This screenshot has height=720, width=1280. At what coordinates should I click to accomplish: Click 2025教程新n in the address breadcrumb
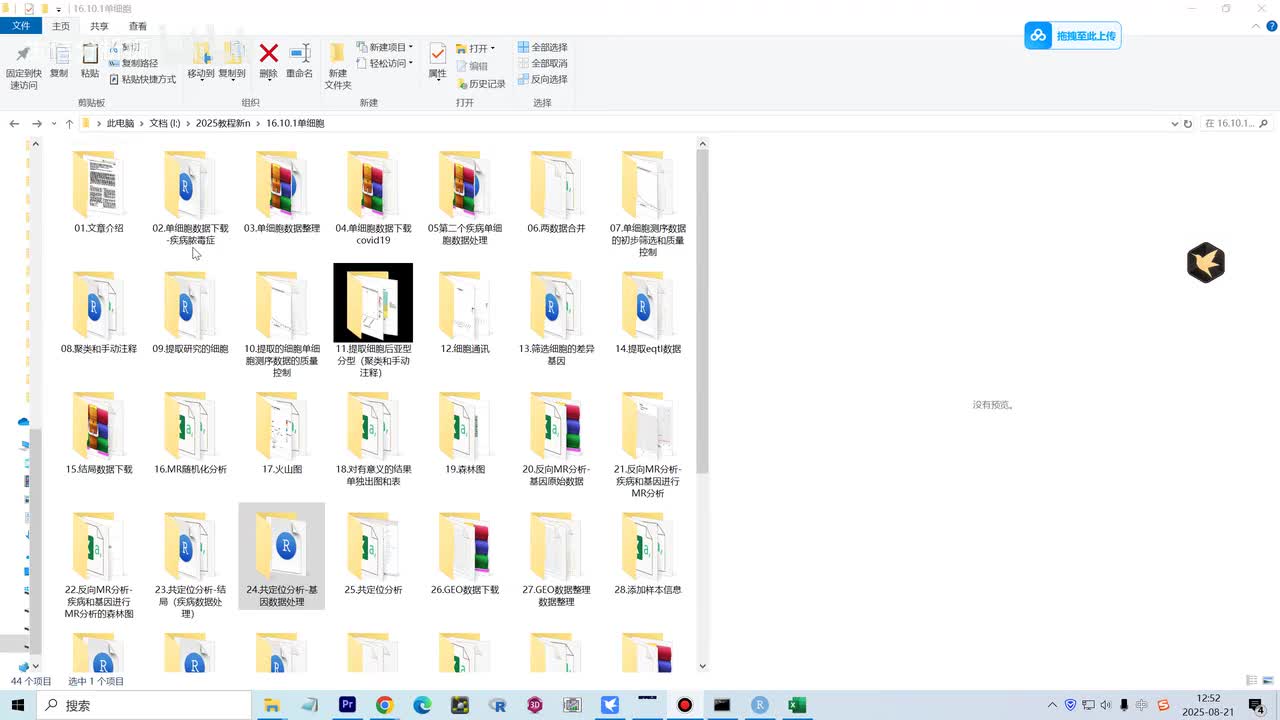coord(224,124)
